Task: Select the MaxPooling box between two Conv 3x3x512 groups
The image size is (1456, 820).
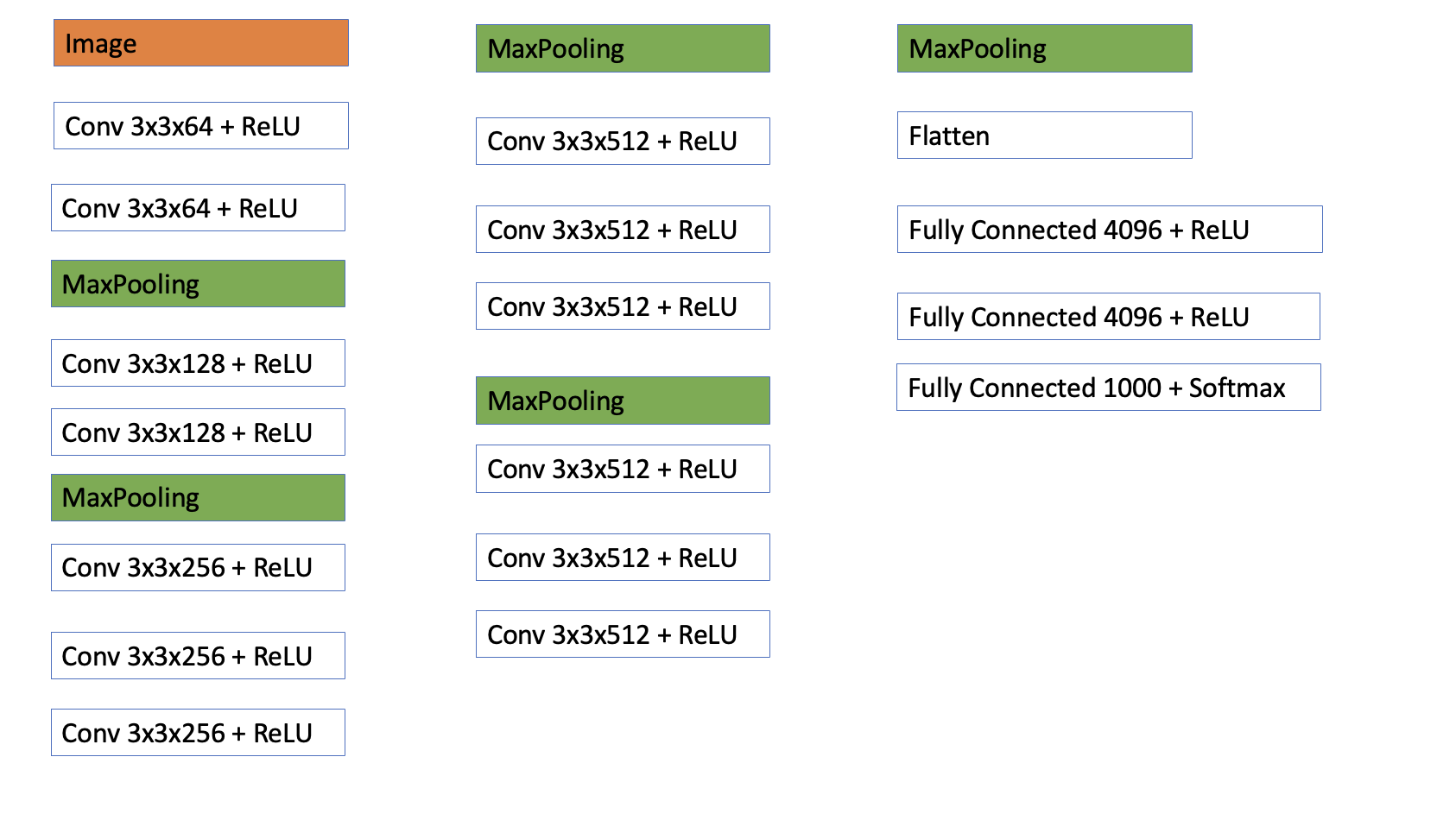Action: coord(622,401)
